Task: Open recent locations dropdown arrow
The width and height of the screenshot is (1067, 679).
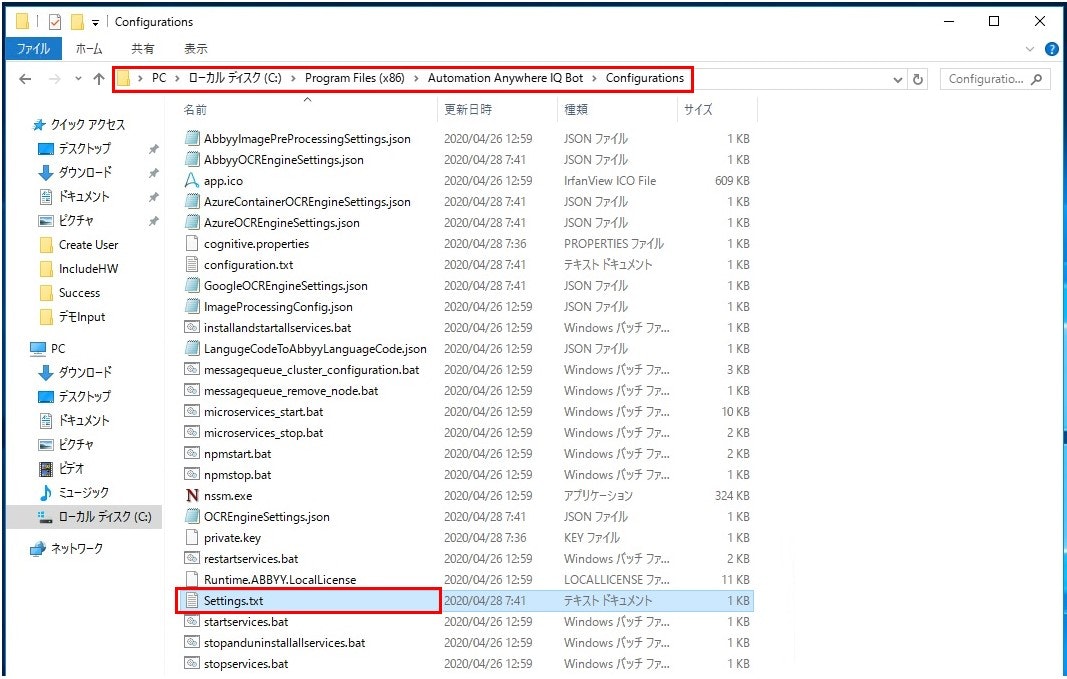Action: [78, 79]
